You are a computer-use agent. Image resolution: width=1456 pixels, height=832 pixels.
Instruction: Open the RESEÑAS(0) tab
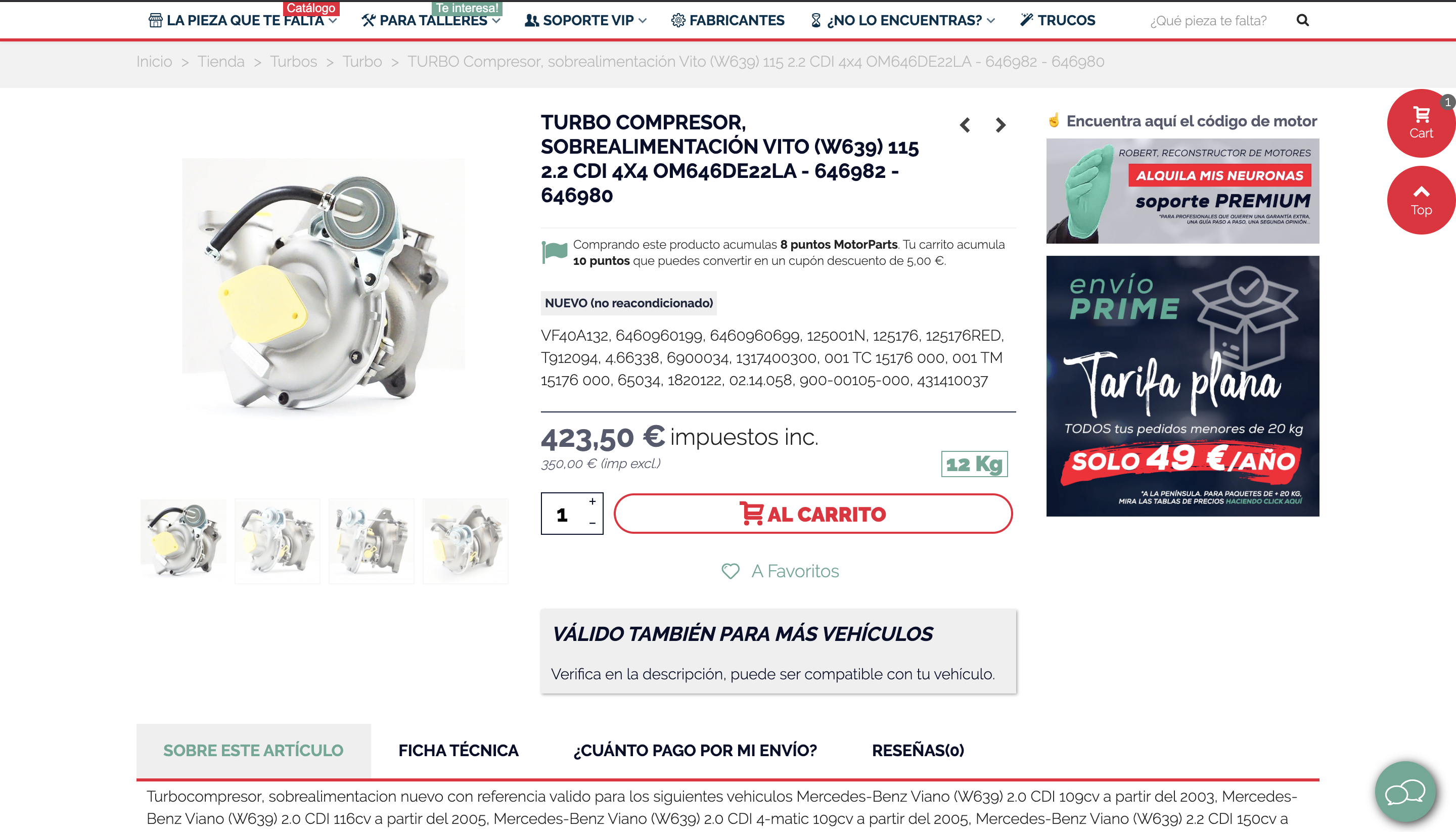point(918,750)
